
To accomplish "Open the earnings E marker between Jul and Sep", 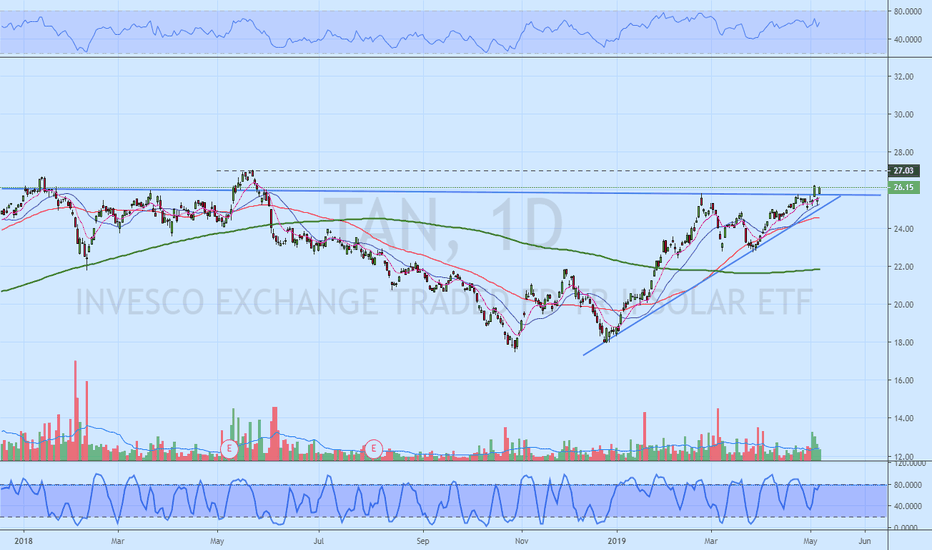I will point(373,449).
